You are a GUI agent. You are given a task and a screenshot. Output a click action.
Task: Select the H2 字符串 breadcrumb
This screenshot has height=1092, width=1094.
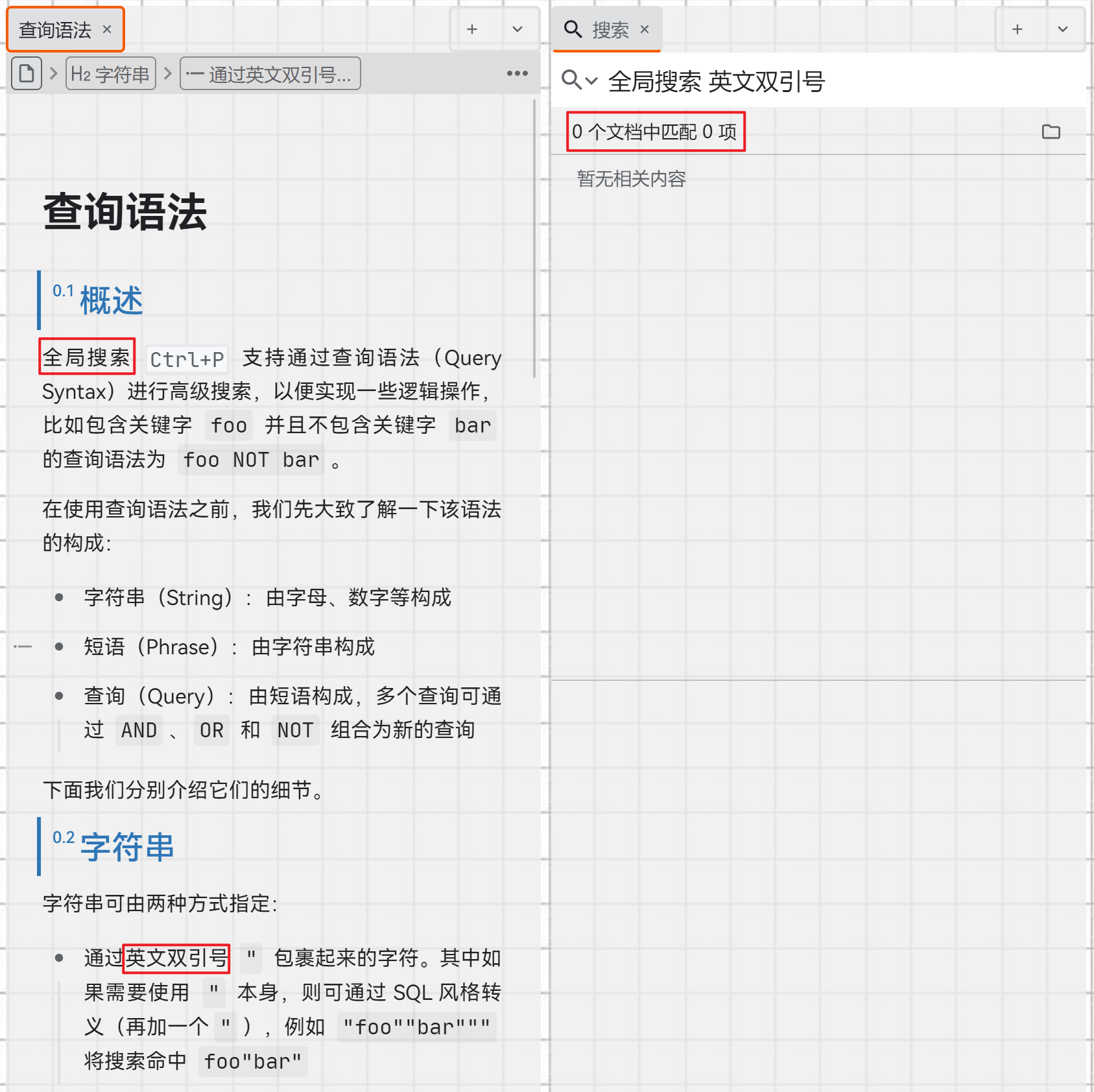[111, 73]
